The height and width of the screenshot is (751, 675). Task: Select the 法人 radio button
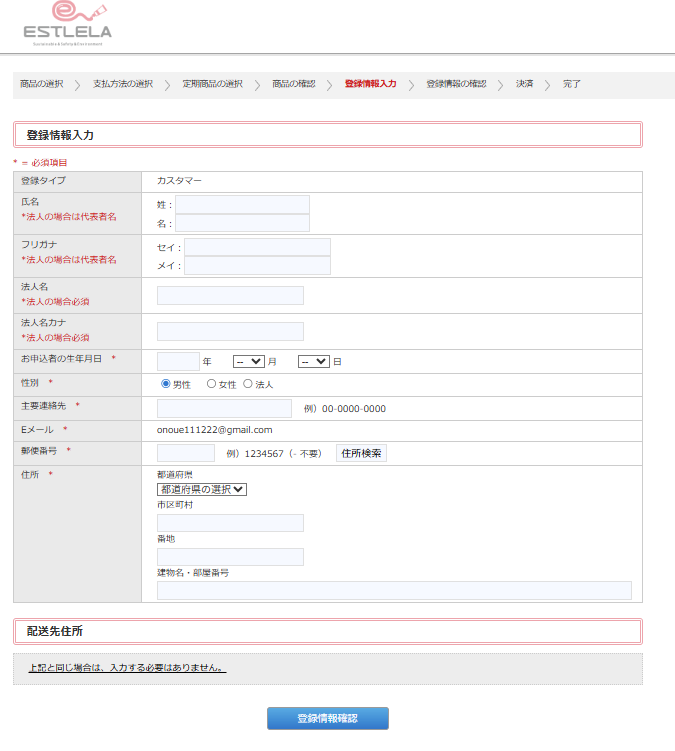pyautogui.click(x=248, y=384)
